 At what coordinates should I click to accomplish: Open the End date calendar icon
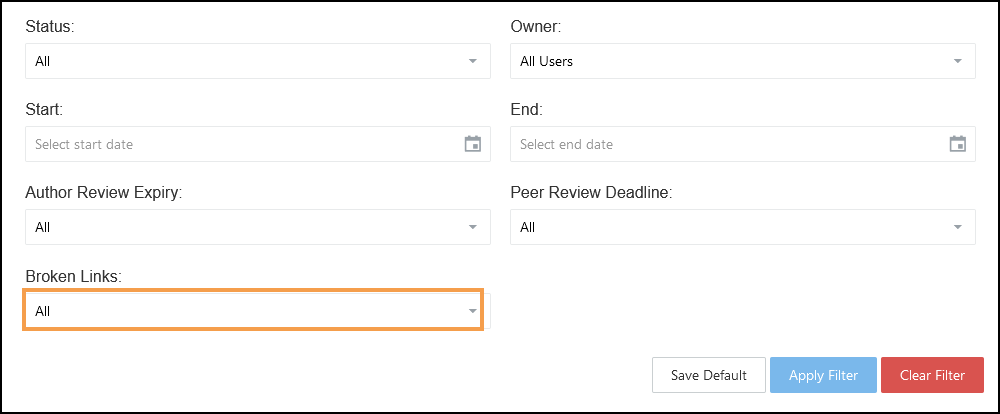[x=957, y=144]
